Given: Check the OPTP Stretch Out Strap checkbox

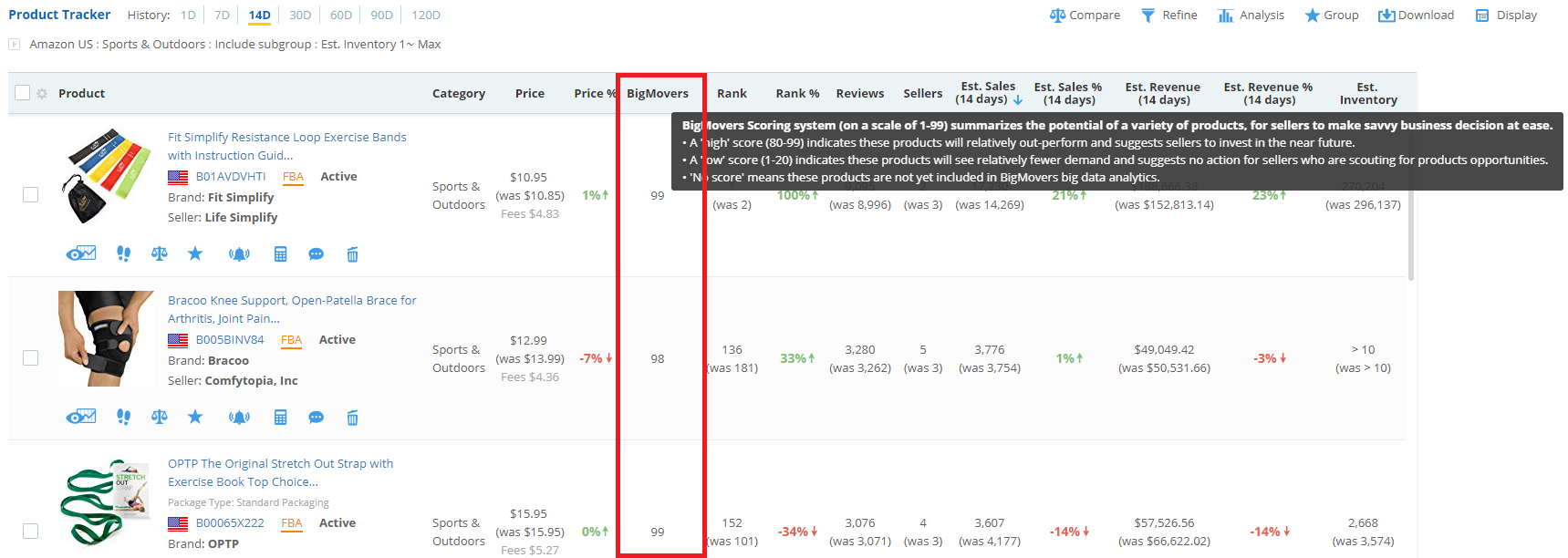Looking at the screenshot, I should point(30,531).
